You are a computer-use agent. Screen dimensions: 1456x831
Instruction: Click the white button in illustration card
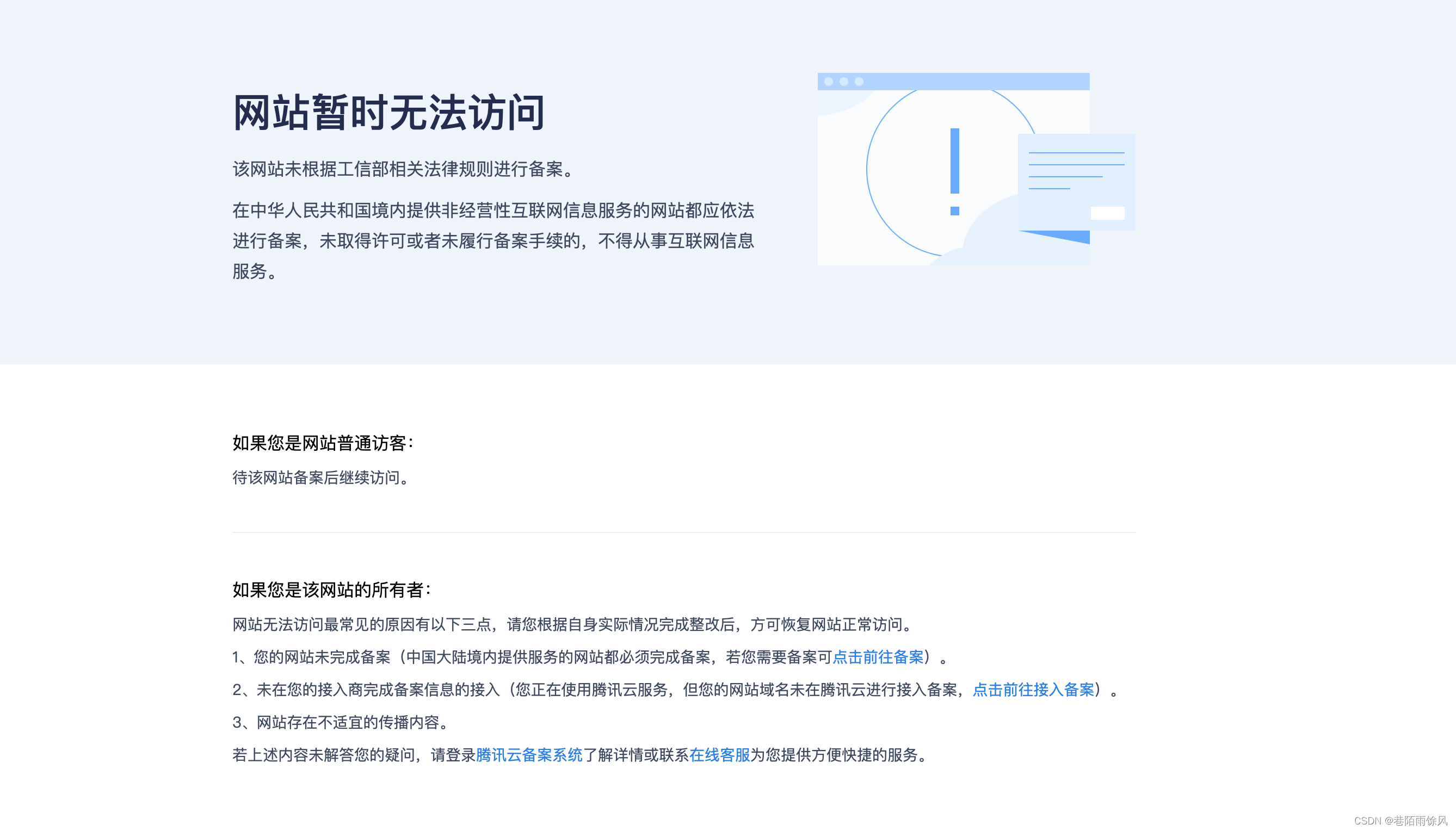pos(1107,213)
